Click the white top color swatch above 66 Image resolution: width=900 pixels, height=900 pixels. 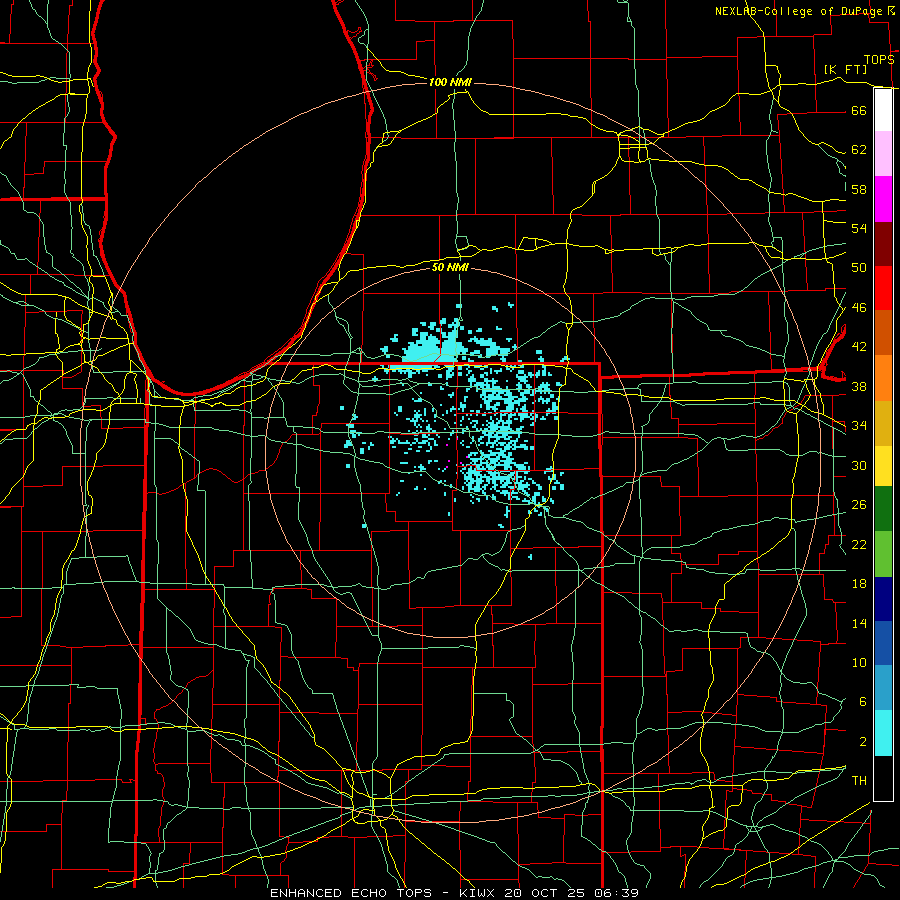[883, 110]
